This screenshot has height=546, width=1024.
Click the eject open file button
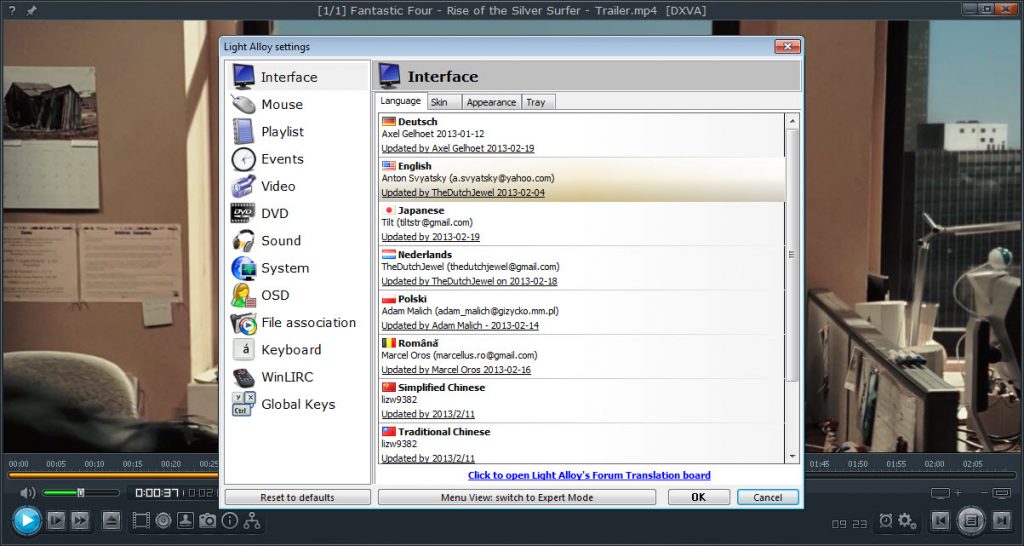click(112, 521)
